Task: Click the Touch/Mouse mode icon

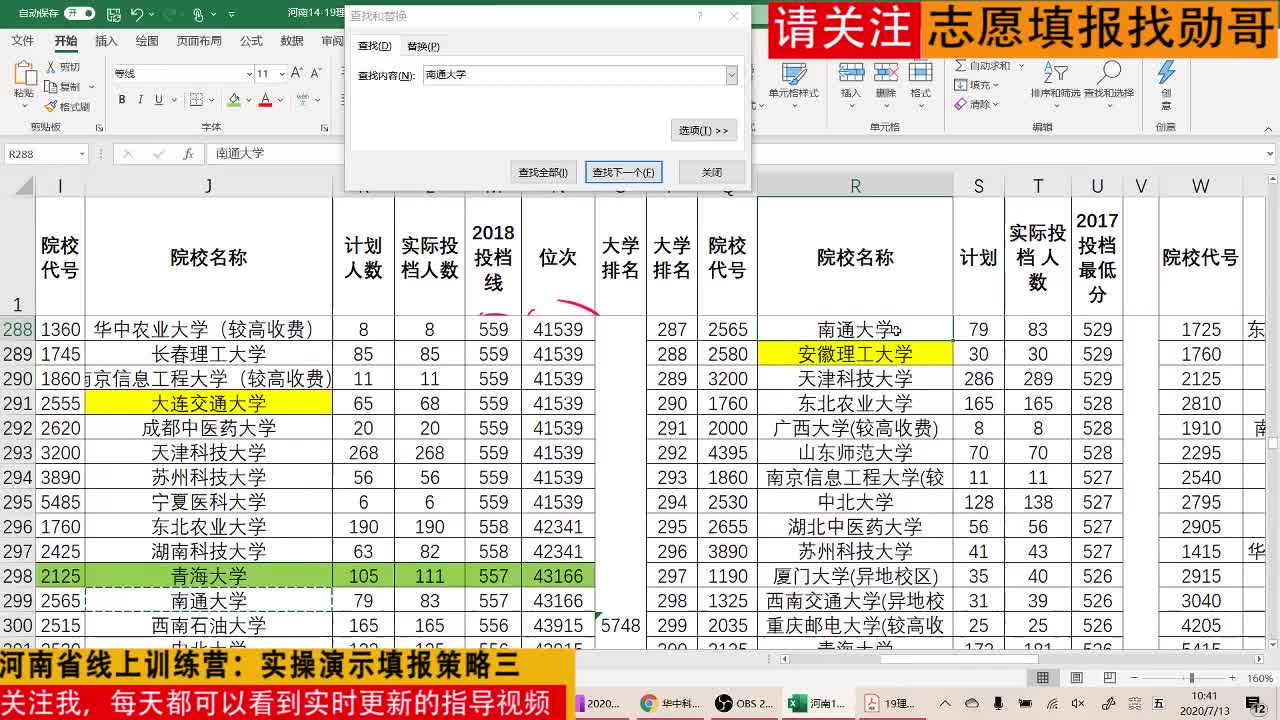Action: click(198, 14)
